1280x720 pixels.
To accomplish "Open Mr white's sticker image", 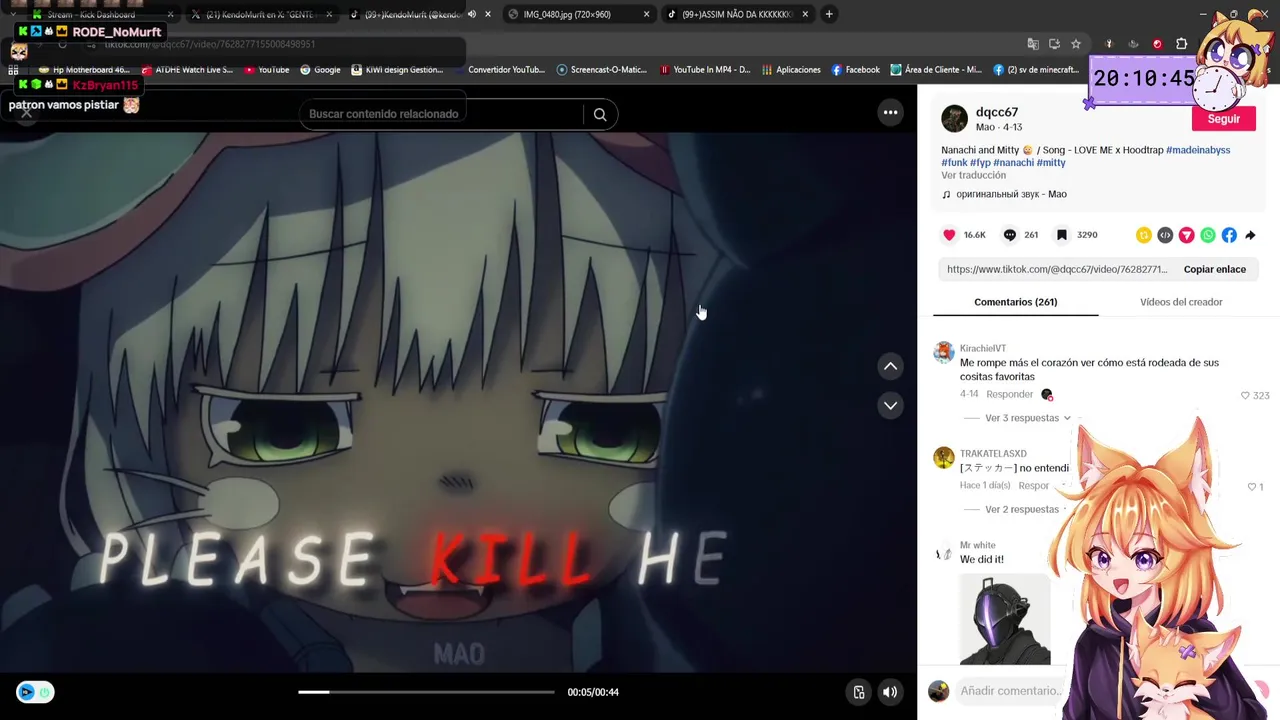I will click(x=1005, y=619).
